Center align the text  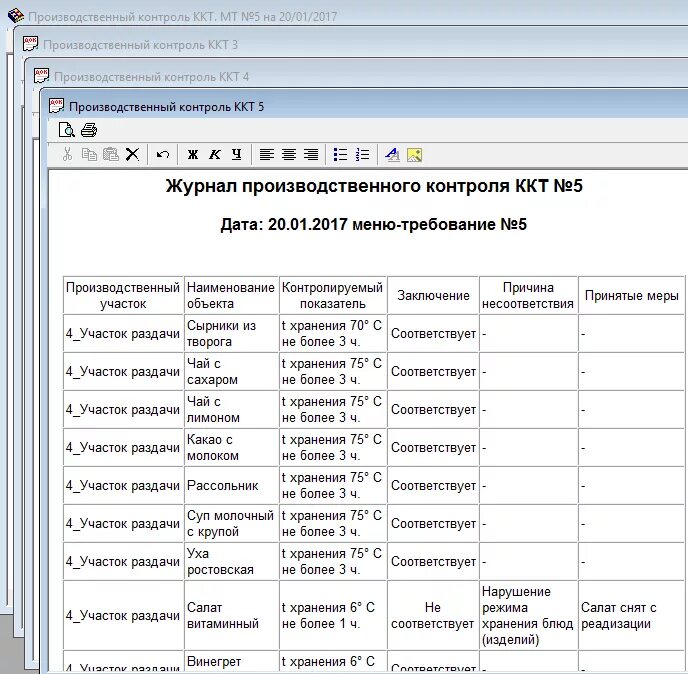tap(289, 154)
